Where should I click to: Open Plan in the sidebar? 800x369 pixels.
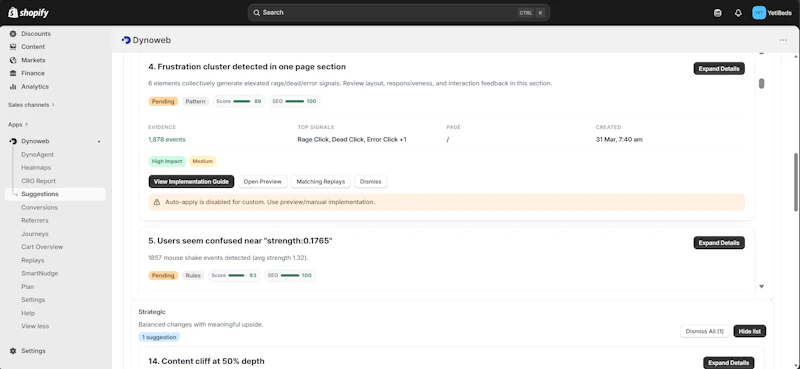(28, 287)
